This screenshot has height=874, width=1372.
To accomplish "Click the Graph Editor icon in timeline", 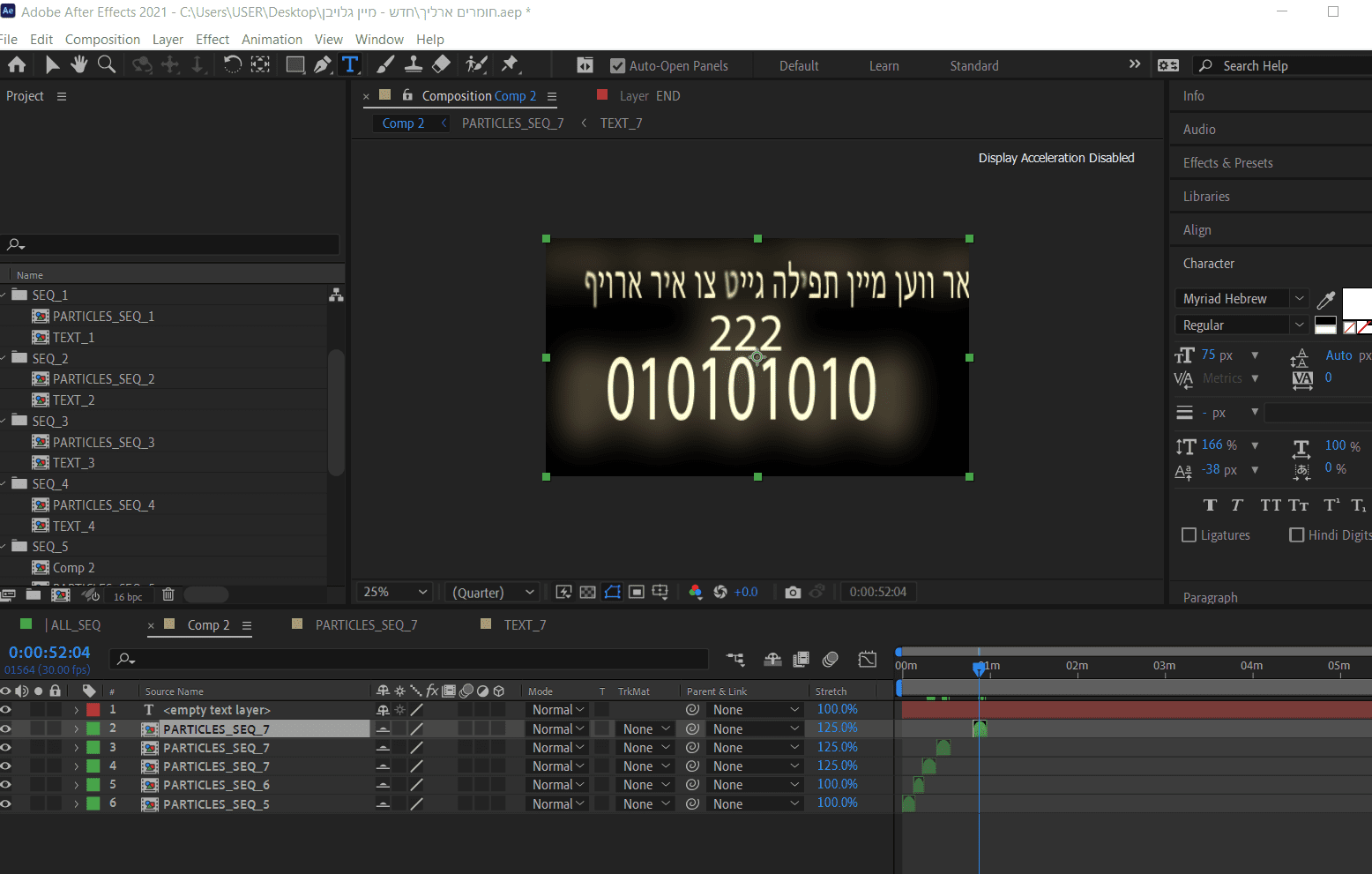I will point(868,659).
